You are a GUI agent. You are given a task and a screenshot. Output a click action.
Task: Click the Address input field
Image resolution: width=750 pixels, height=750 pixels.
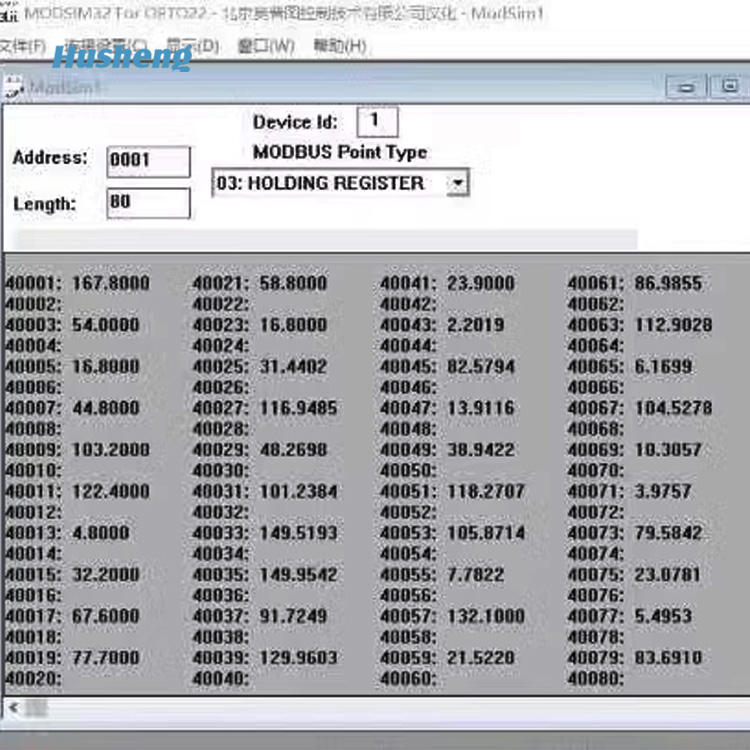click(149, 161)
